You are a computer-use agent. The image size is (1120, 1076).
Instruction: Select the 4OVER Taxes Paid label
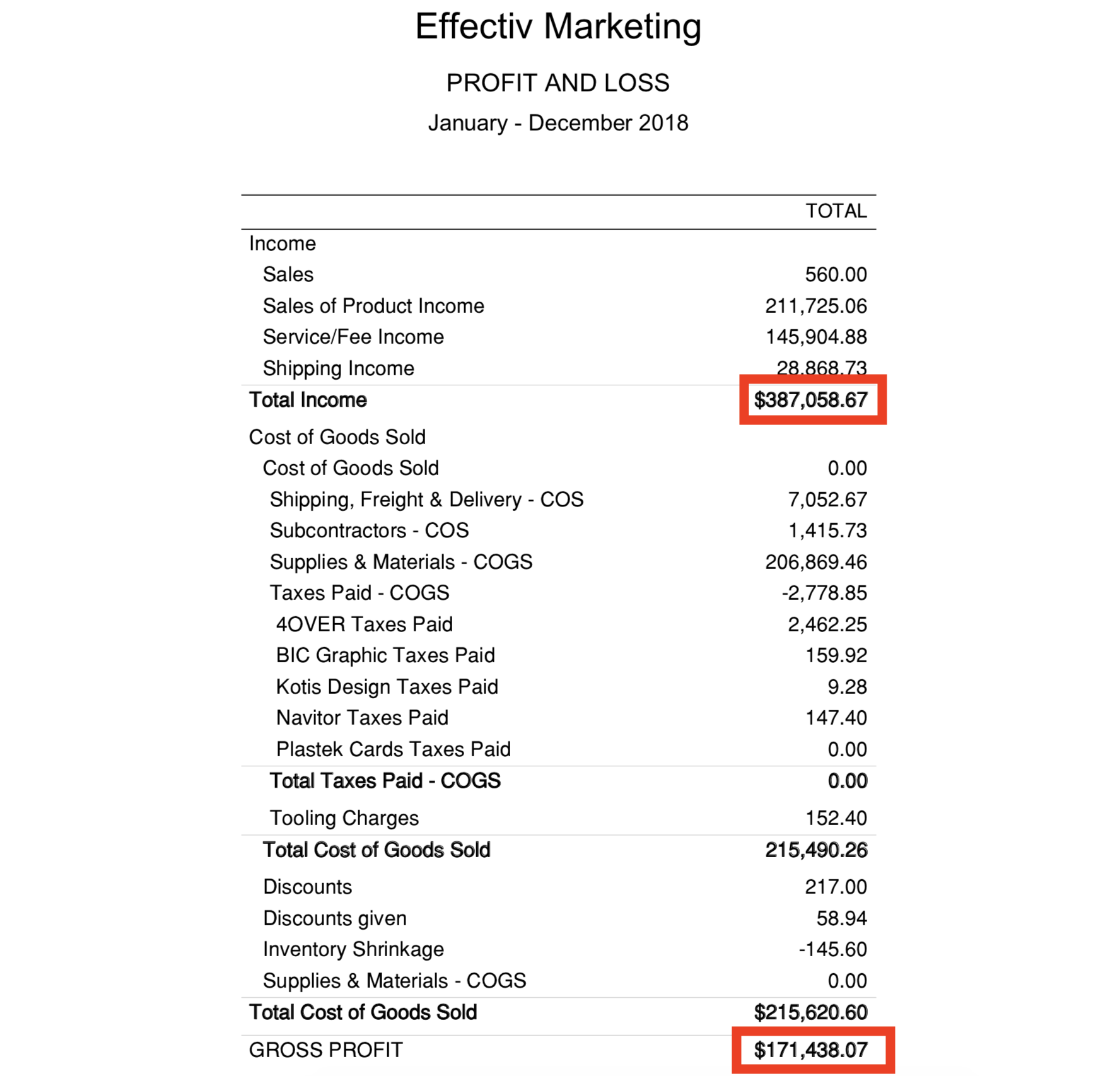click(x=364, y=624)
